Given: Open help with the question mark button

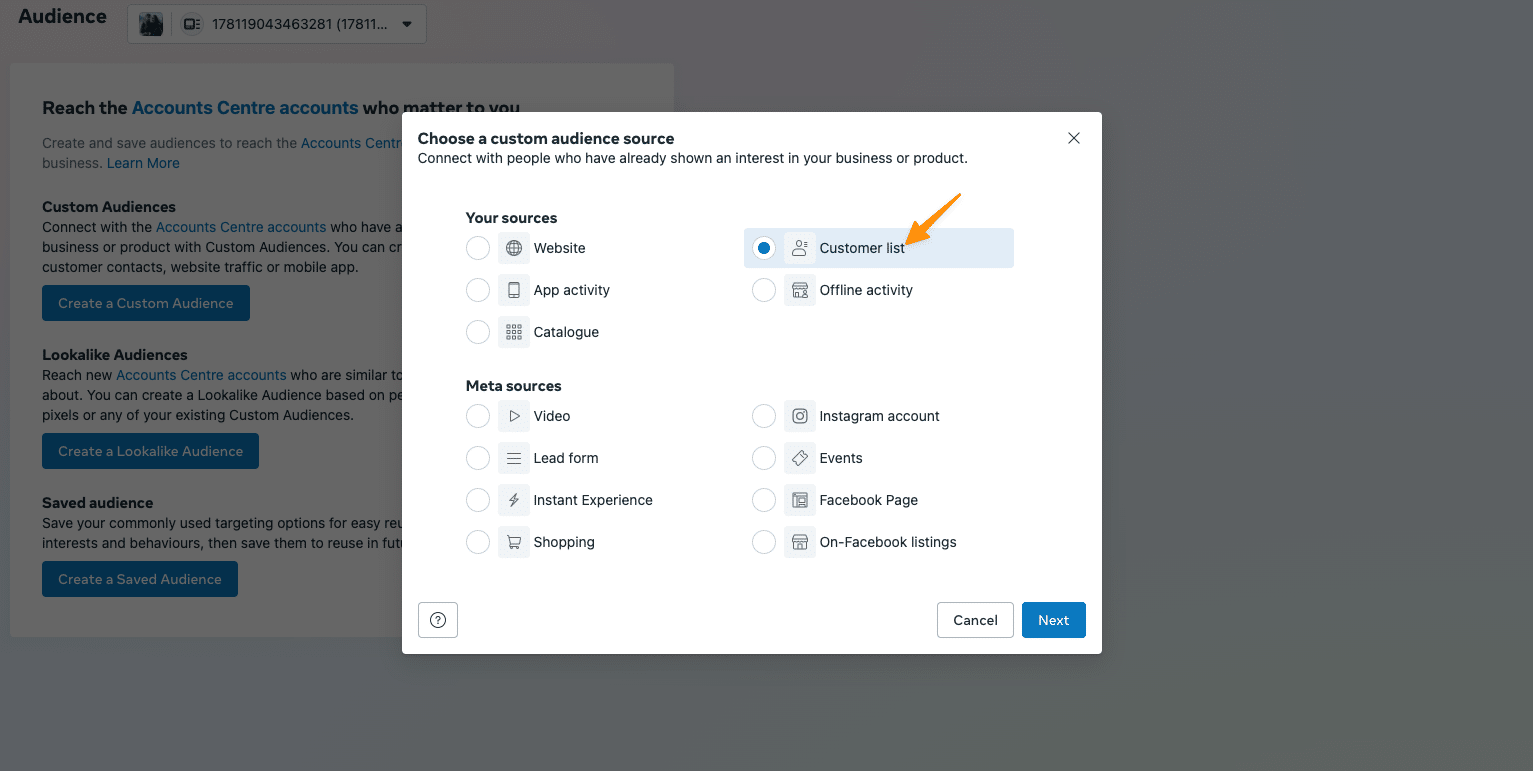Looking at the screenshot, I should pyautogui.click(x=438, y=620).
